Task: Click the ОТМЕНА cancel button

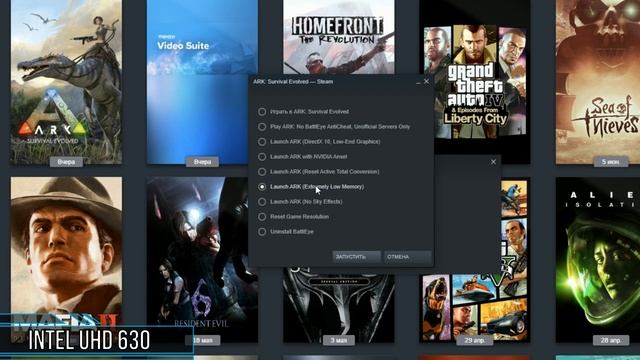Action: (x=407, y=257)
